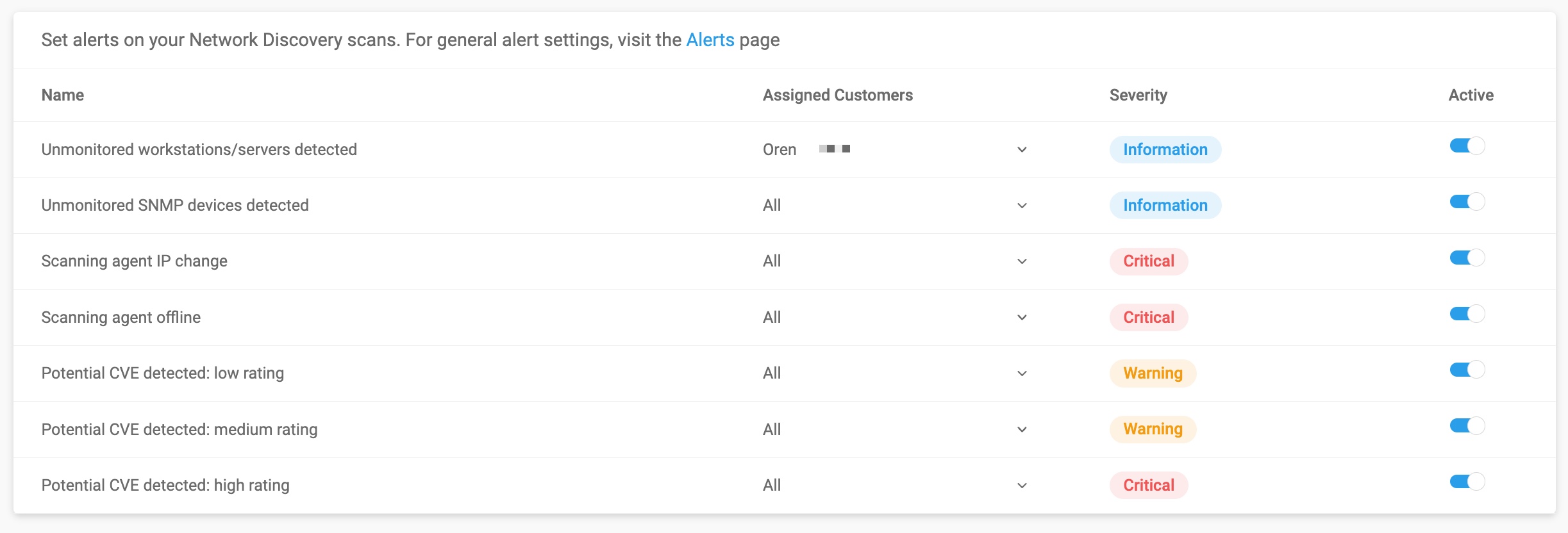This screenshot has height=533, width=1568.
Task: Select 'Potential CVE detected: high rating' name
Action: (165, 485)
